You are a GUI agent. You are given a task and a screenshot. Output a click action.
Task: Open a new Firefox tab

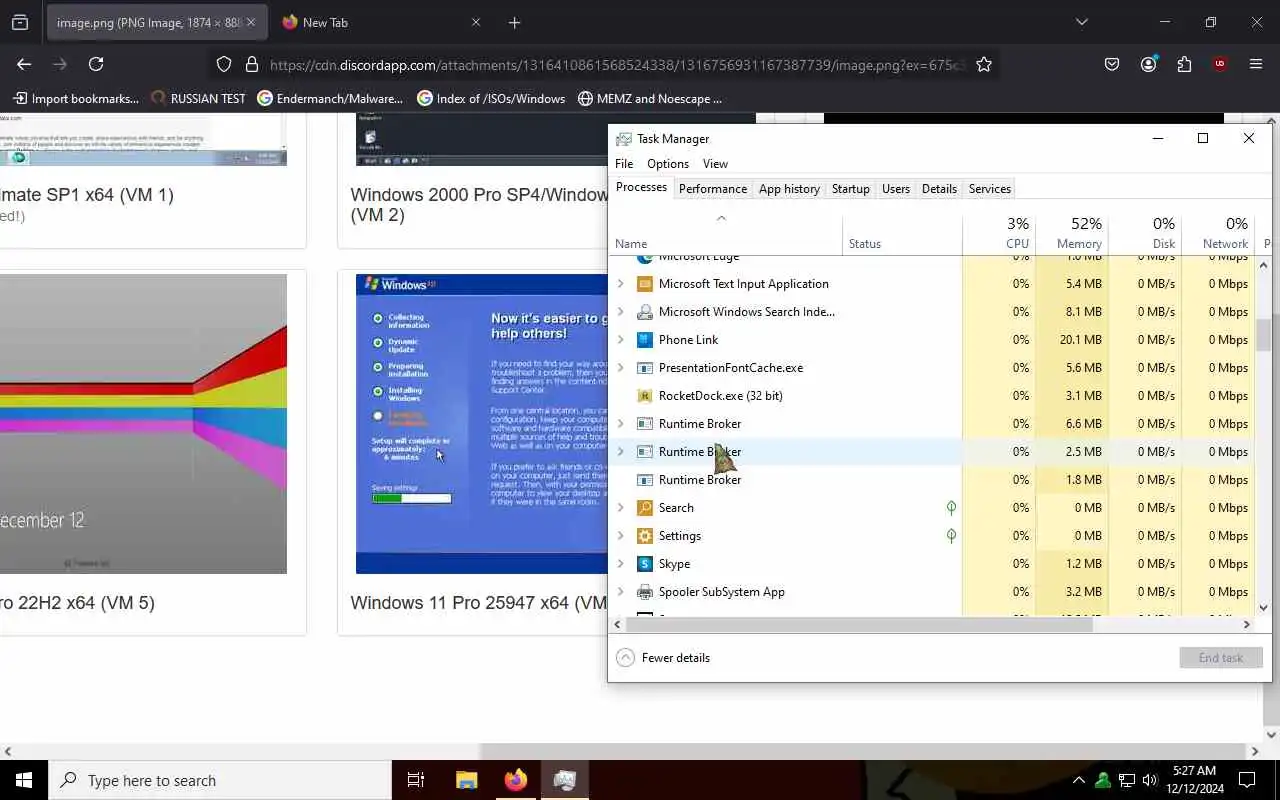click(514, 22)
